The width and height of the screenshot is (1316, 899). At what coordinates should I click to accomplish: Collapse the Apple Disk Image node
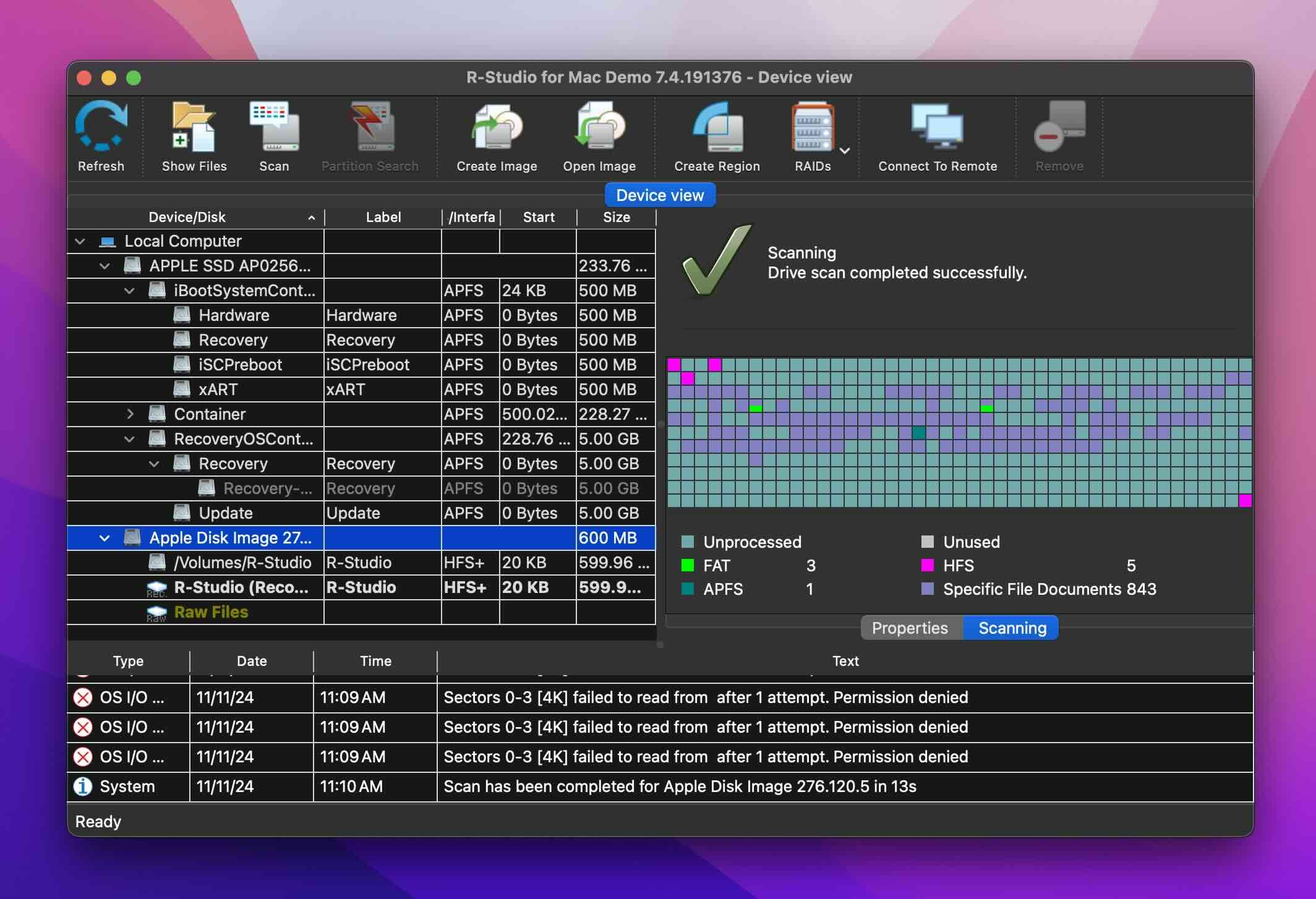pos(105,538)
